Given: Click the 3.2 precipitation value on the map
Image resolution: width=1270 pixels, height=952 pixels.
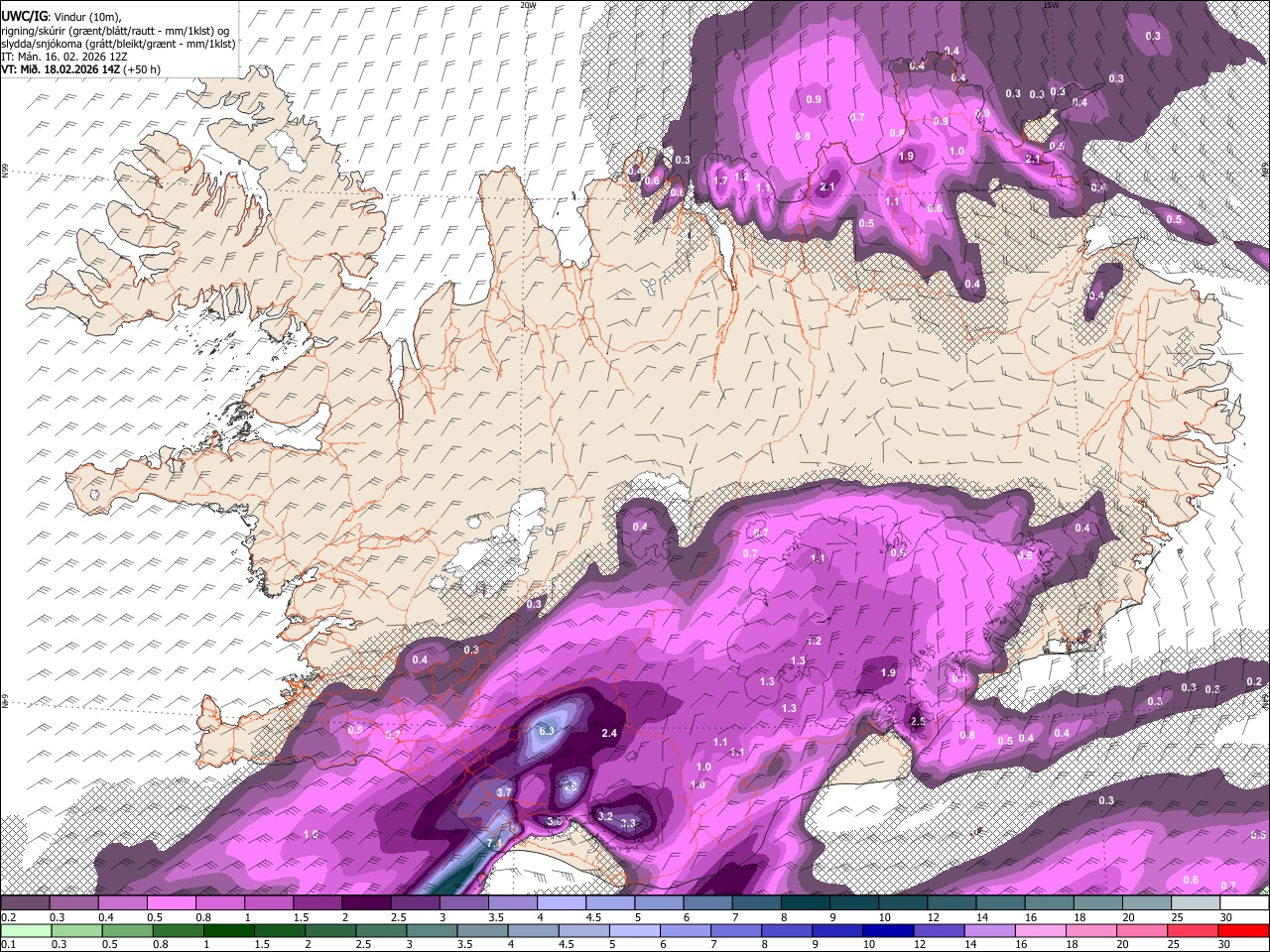Looking at the screenshot, I should (x=605, y=815).
